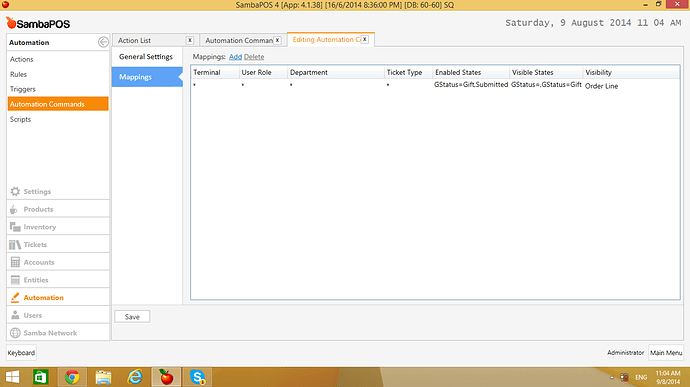Open the Automation section pencil icon
This screenshot has height=387, width=690.
tap(15, 298)
